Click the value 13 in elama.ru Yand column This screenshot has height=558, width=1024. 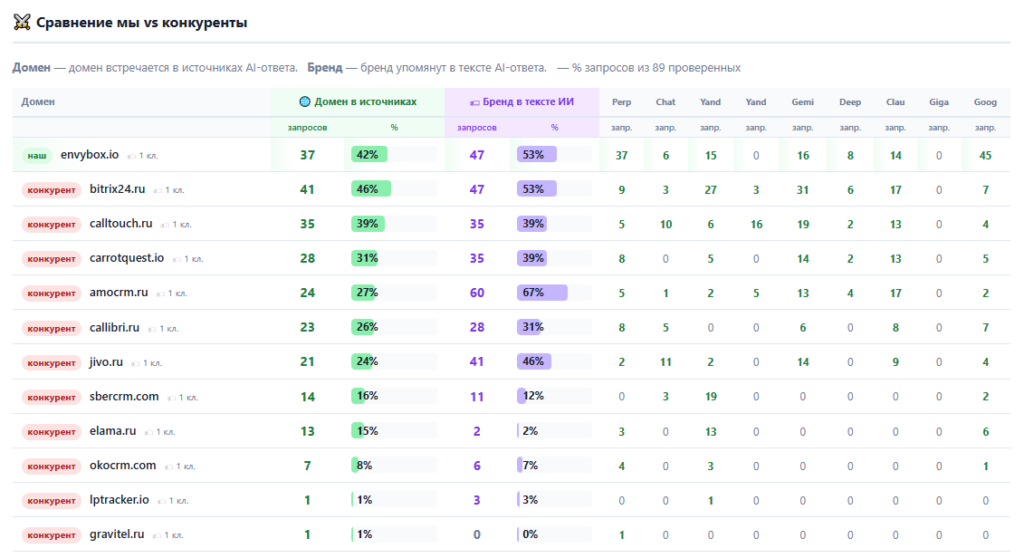(711, 432)
